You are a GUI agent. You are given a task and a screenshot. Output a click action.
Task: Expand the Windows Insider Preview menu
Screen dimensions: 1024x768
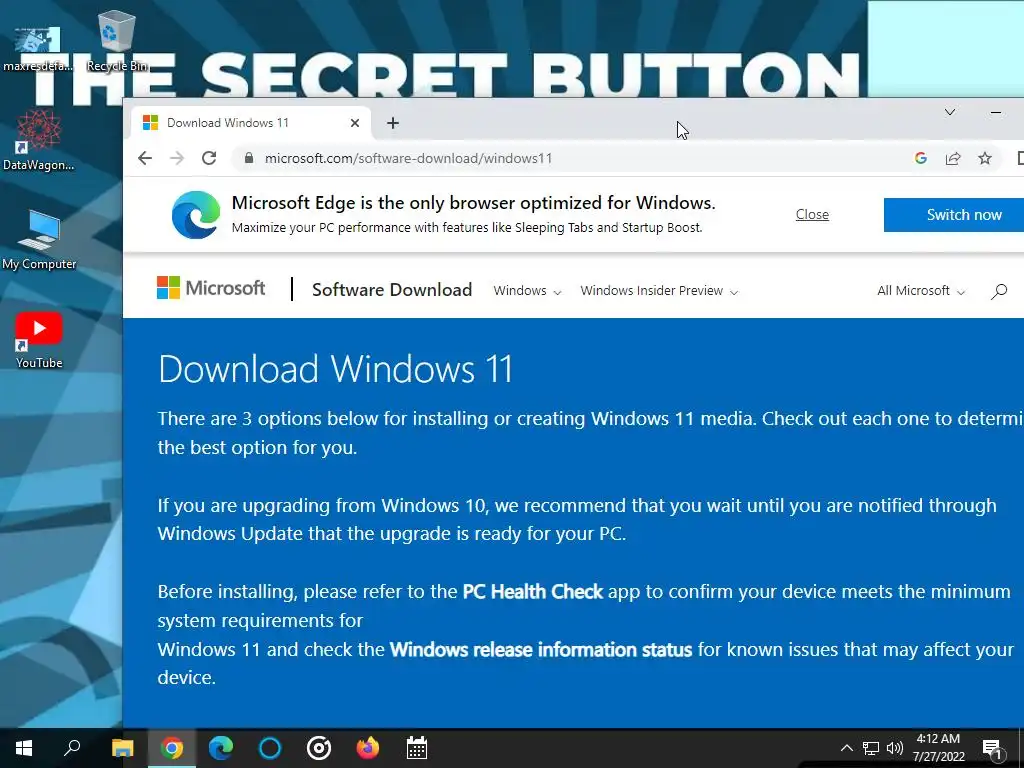[659, 291]
